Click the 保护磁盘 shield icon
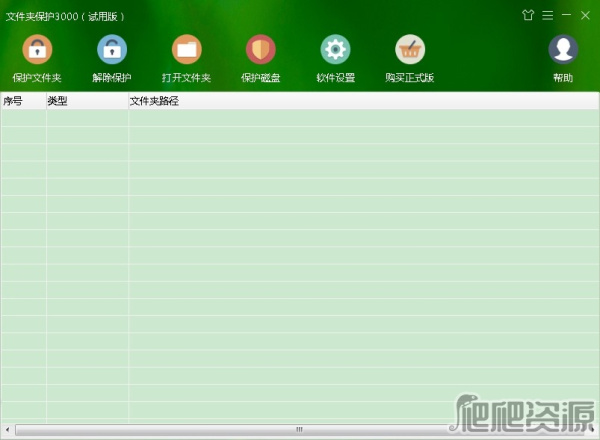The height and width of the screenshot is (440, 600). click(261, 49)
